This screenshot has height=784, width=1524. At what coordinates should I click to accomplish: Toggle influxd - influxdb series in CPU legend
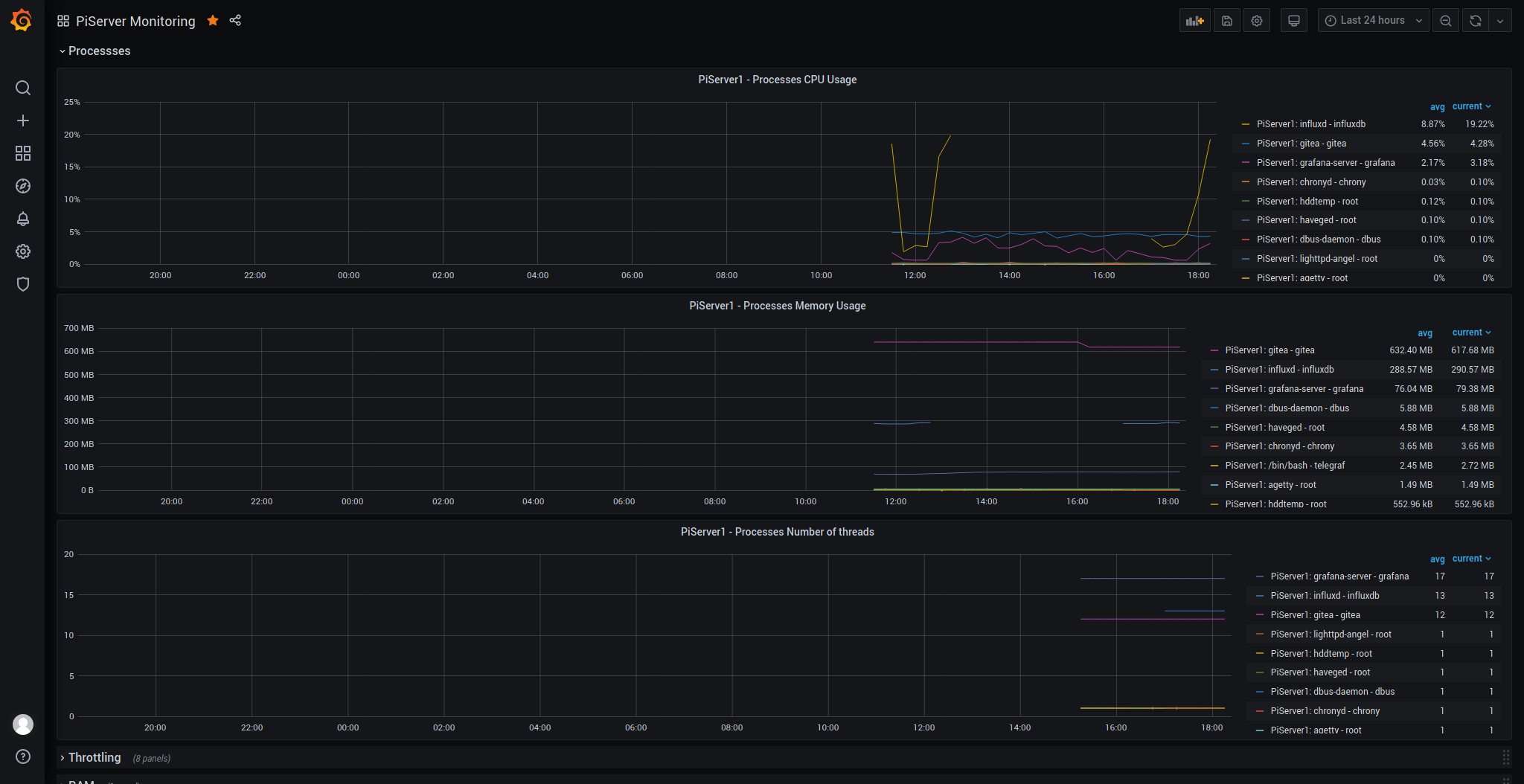(x=1311, y=124)
